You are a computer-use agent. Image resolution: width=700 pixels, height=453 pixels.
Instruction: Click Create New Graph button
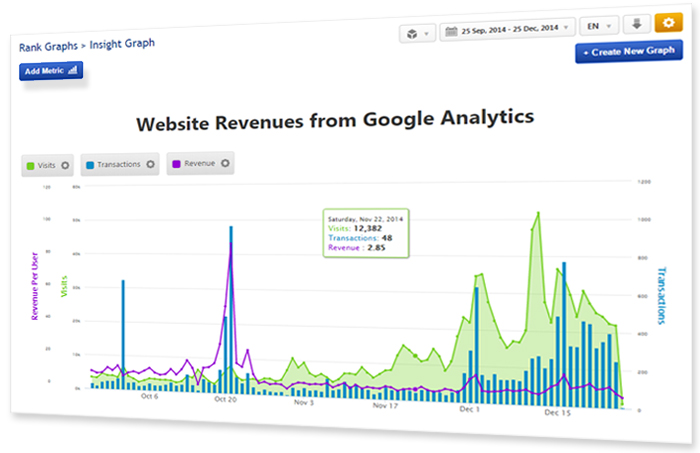coord(629,51)
